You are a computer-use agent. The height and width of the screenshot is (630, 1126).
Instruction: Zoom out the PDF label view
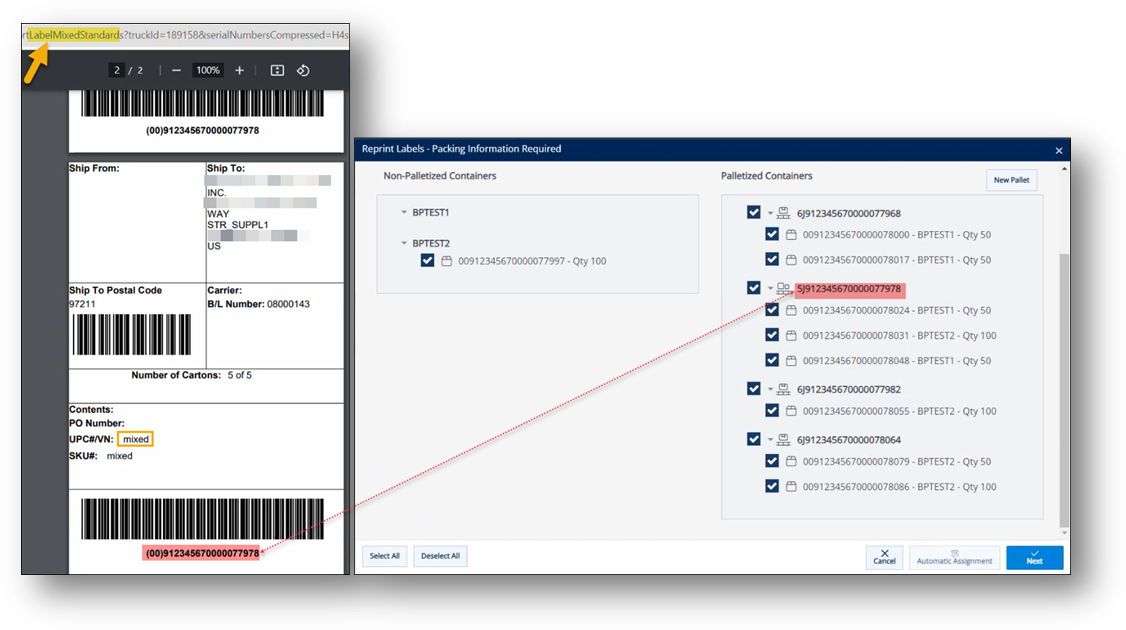(x=176, y=71)
